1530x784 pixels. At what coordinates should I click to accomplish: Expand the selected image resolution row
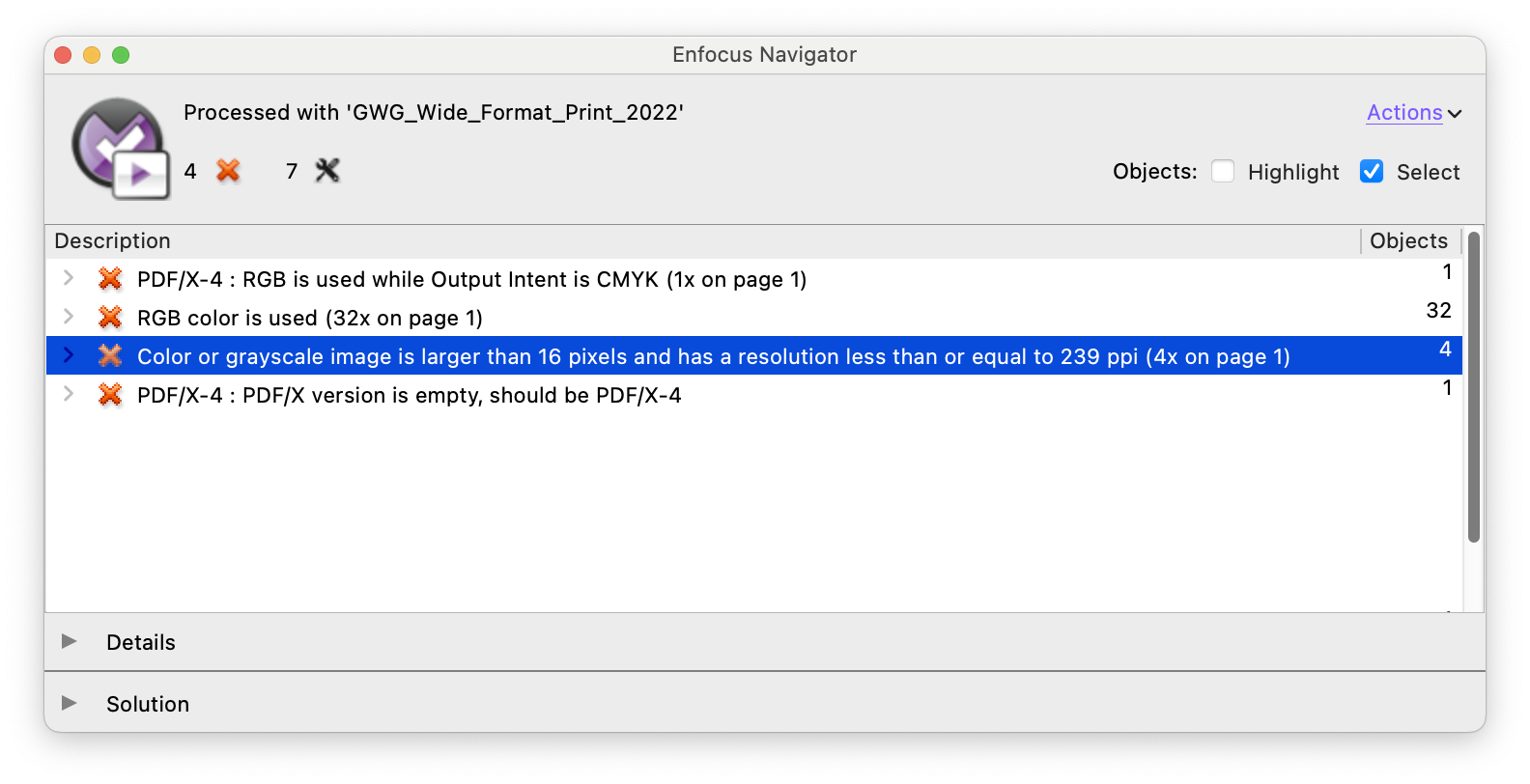[68, 355]
